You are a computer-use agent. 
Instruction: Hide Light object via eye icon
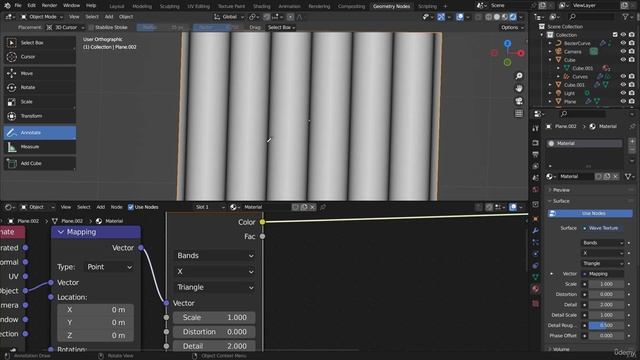[623, 93]
